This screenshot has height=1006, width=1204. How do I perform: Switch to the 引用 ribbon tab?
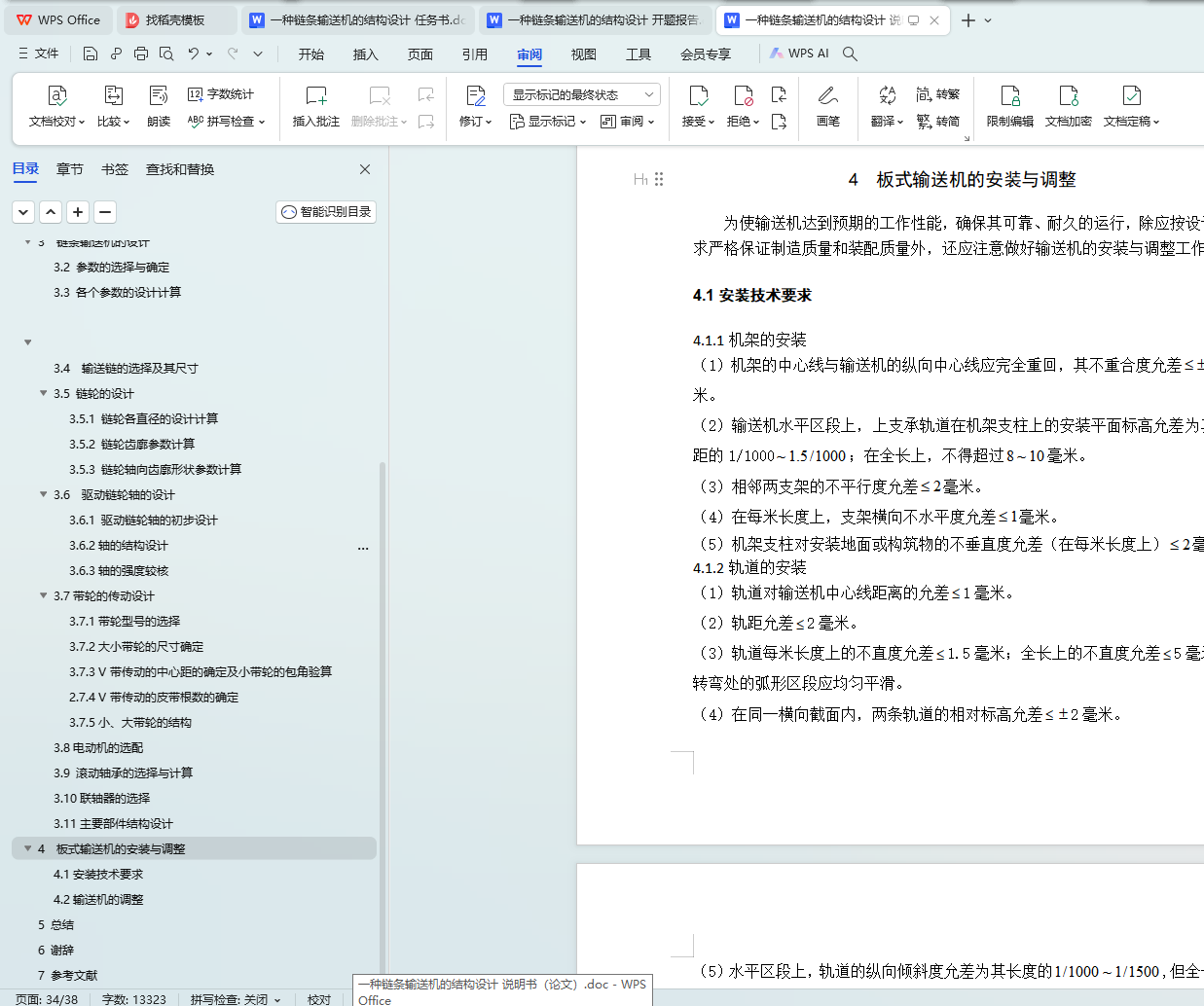(475, 54)
